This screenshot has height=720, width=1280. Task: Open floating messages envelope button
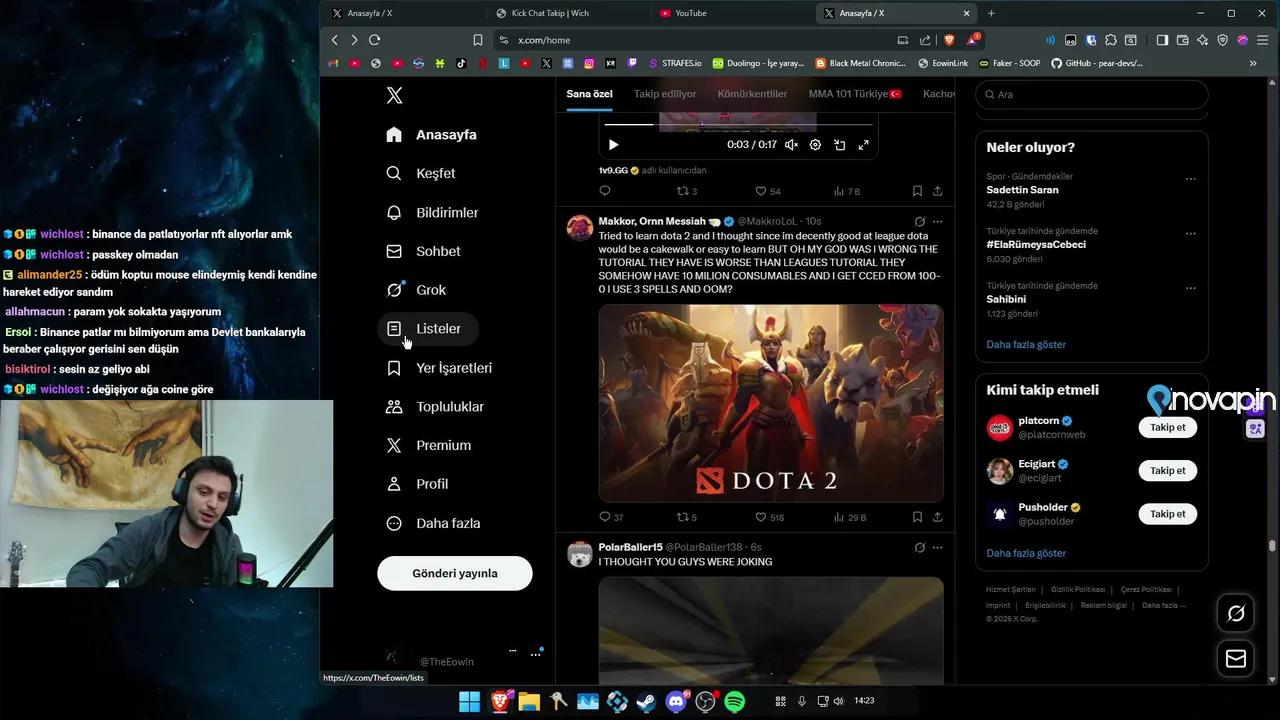coord(1235,658)
